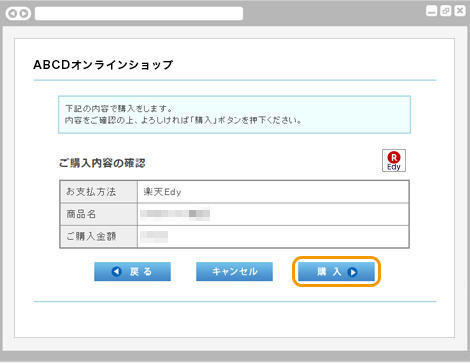Image resolution: width=470 pixels, height=363 pixels.
Task: Click the 下記の内容で購入をします notice text
Action: point(119,108)
